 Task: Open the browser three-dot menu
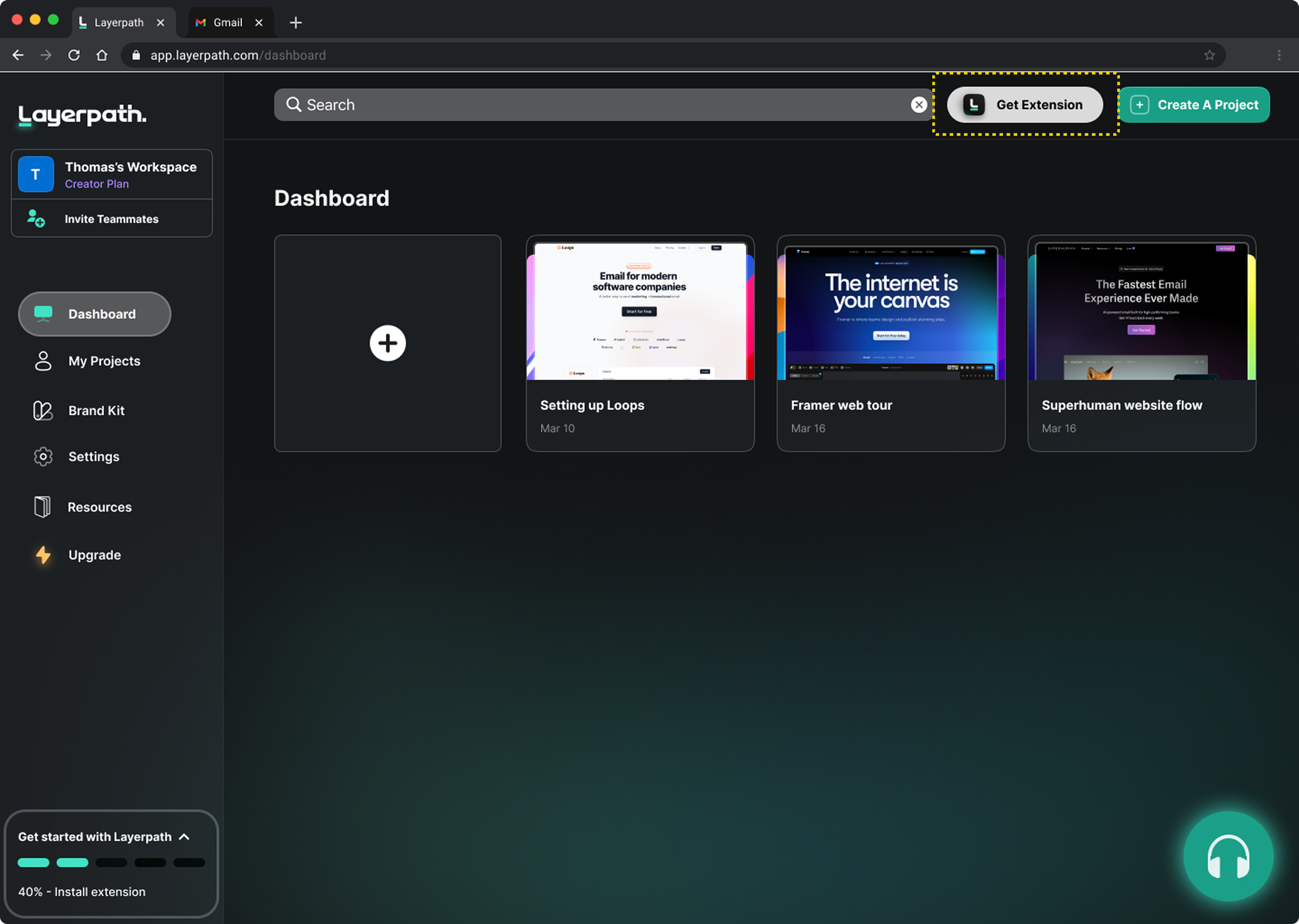1279,55
